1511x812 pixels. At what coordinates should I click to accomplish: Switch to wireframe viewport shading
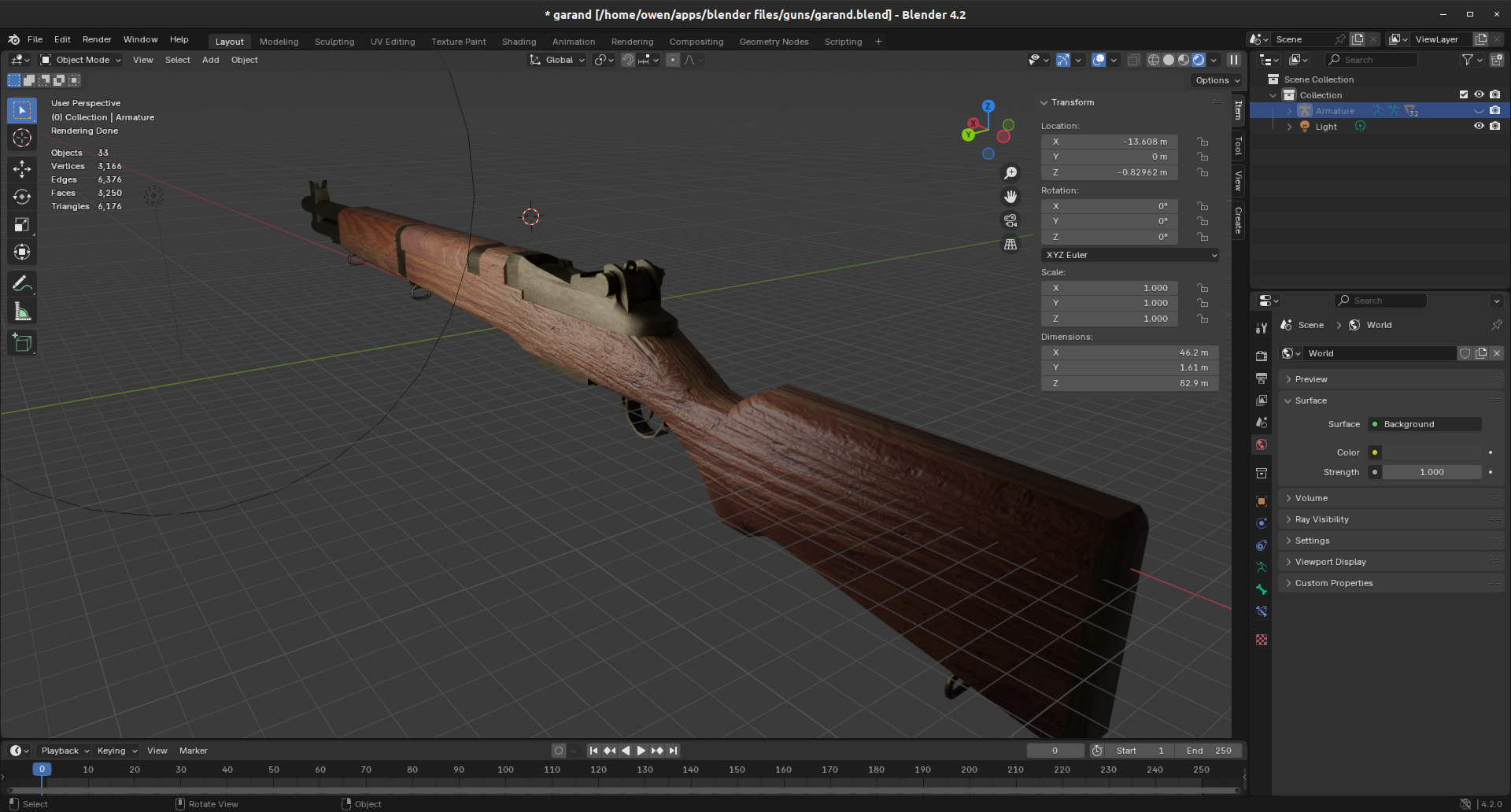click(x=1154, y=60)
